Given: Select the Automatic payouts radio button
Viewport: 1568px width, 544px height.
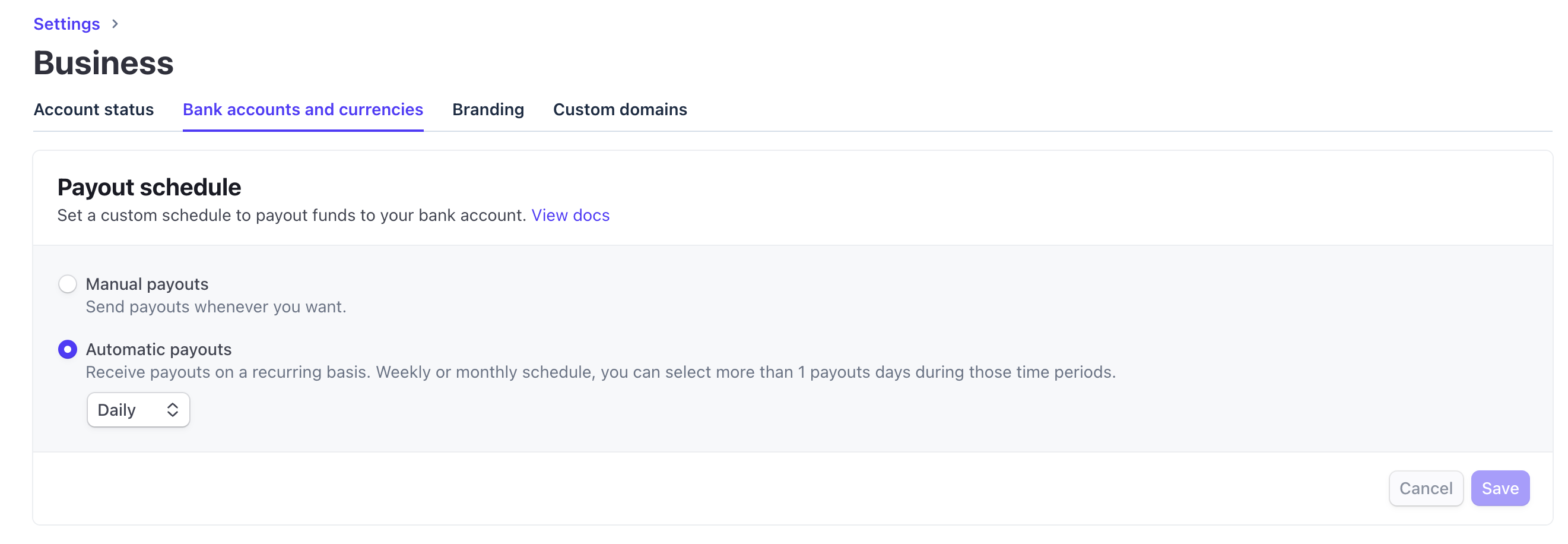Looking at the screenshot, I should coord(68,349).
